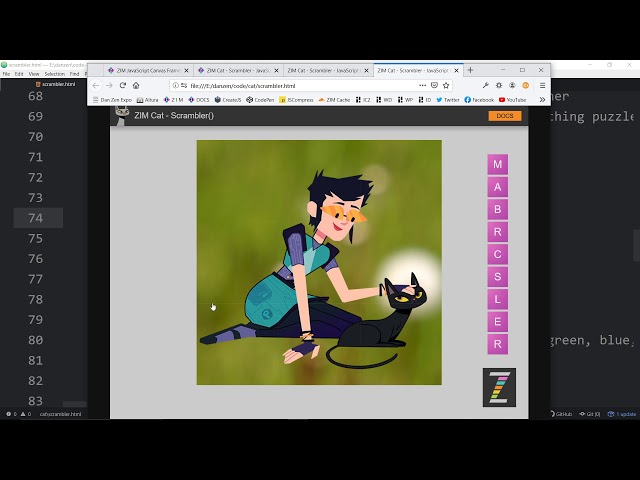Click the cat\scrambler.html status bar path
This screenshot has width=640, height=480.
click(x=60, y=414)
